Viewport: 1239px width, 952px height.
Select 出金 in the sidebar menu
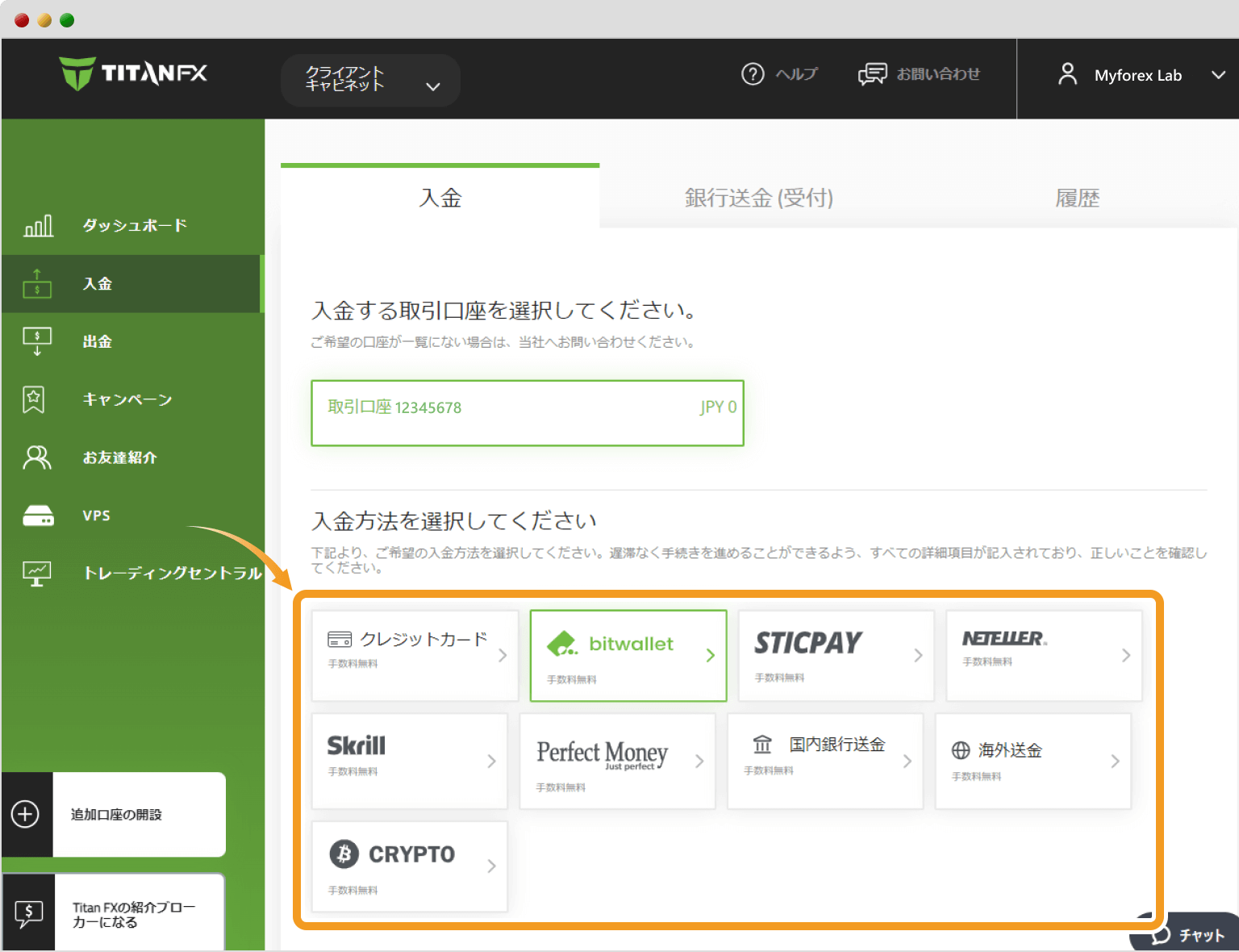coord(133,342)
